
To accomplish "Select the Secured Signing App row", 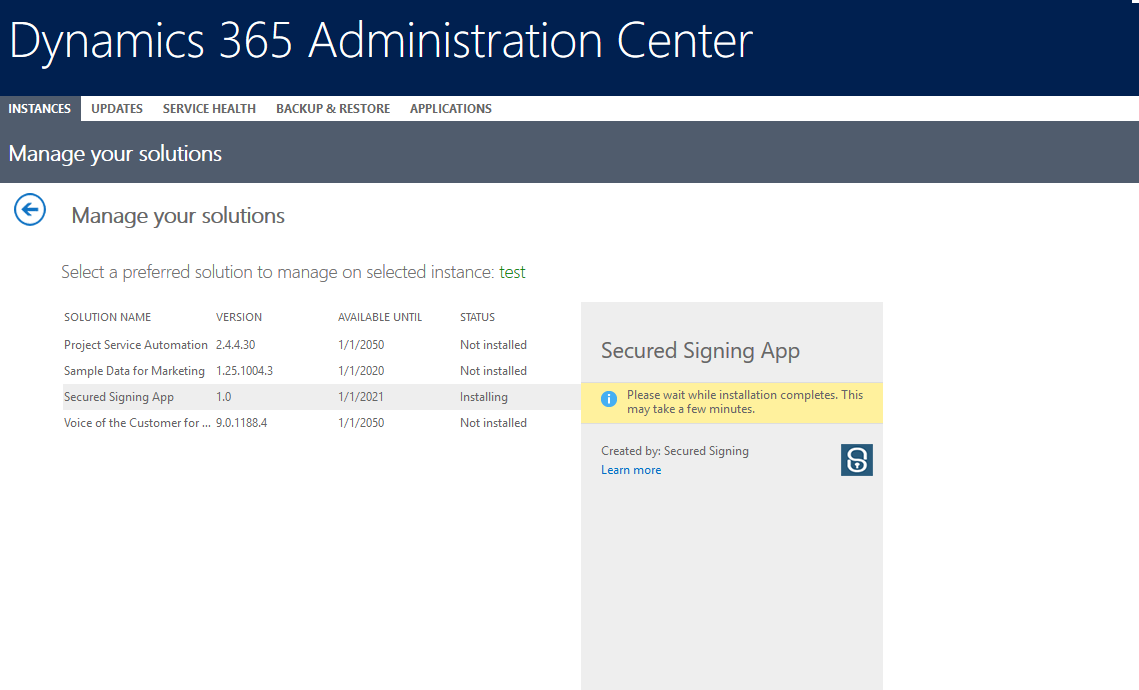I will coord(119,397).
